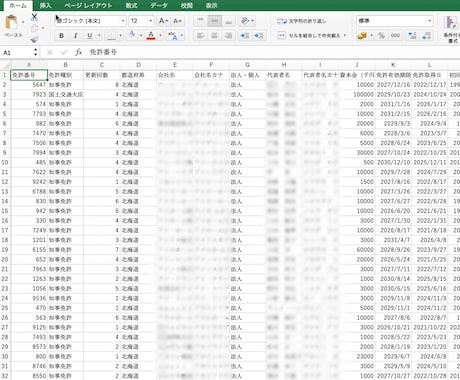Select cell 国土交通大臣 in row 3
The height and width of the screenshot is (380, 460).
[65, 94]
